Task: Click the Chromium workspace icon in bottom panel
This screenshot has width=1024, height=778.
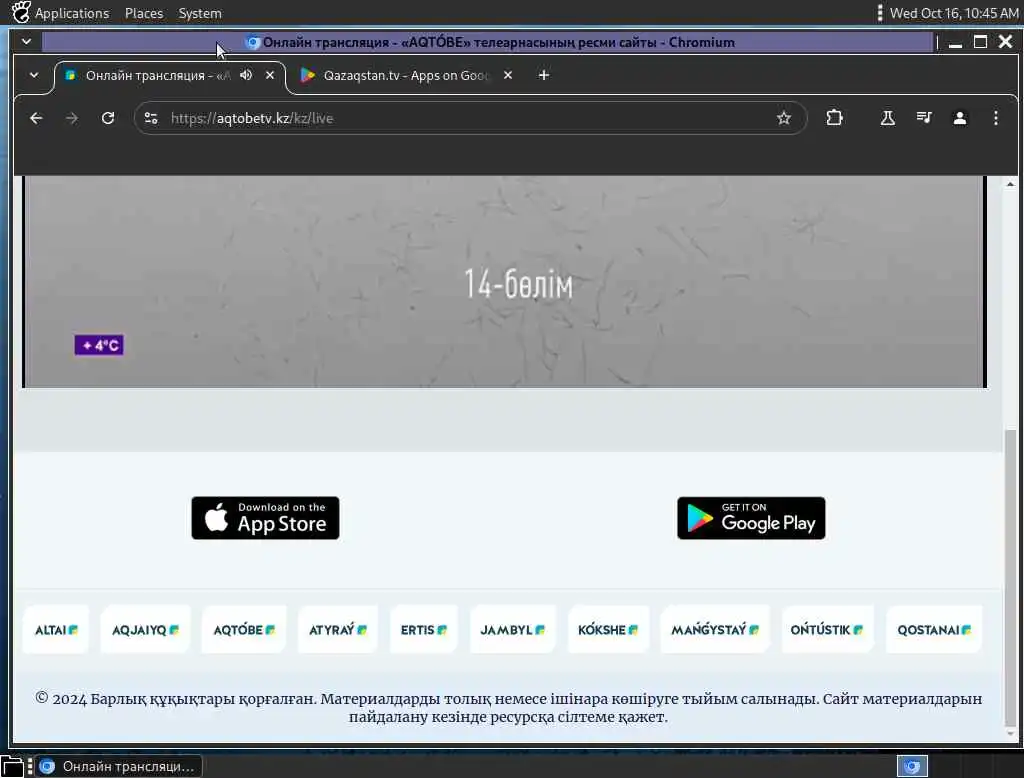Action: click(x=912, y=766)
